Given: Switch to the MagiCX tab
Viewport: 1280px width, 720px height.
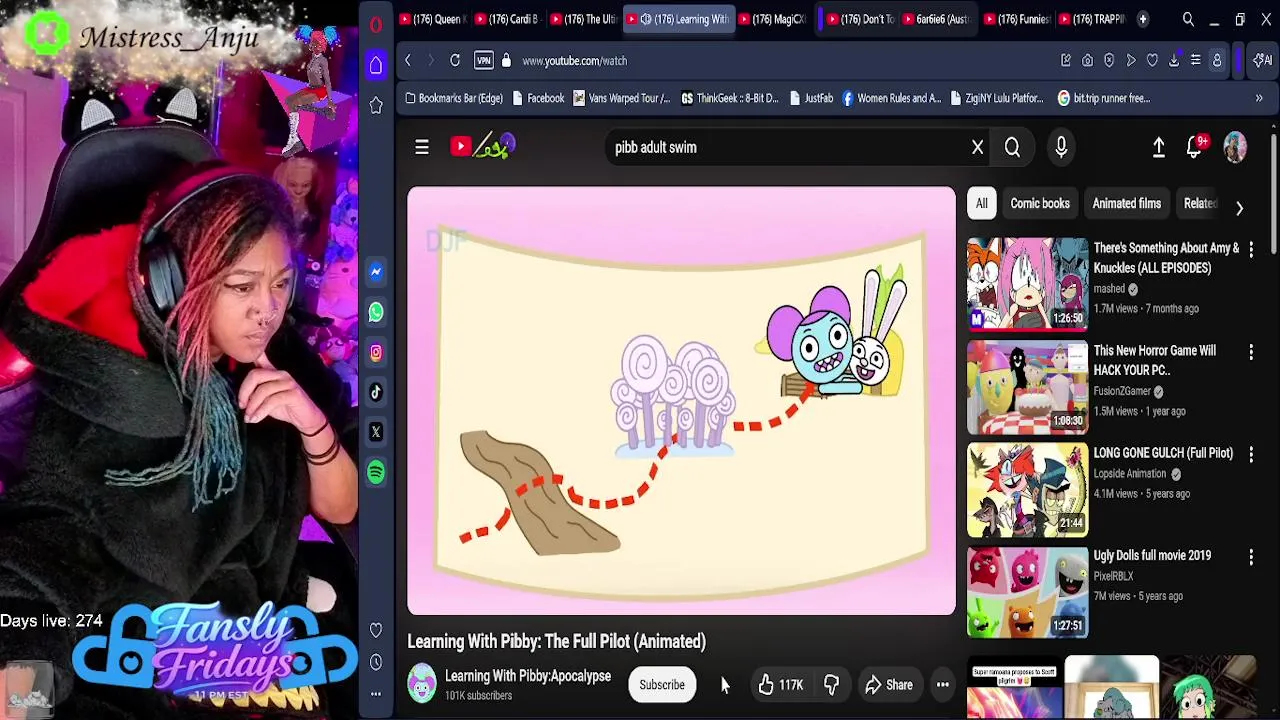Looking at the screenshot, I should point(772,19).
